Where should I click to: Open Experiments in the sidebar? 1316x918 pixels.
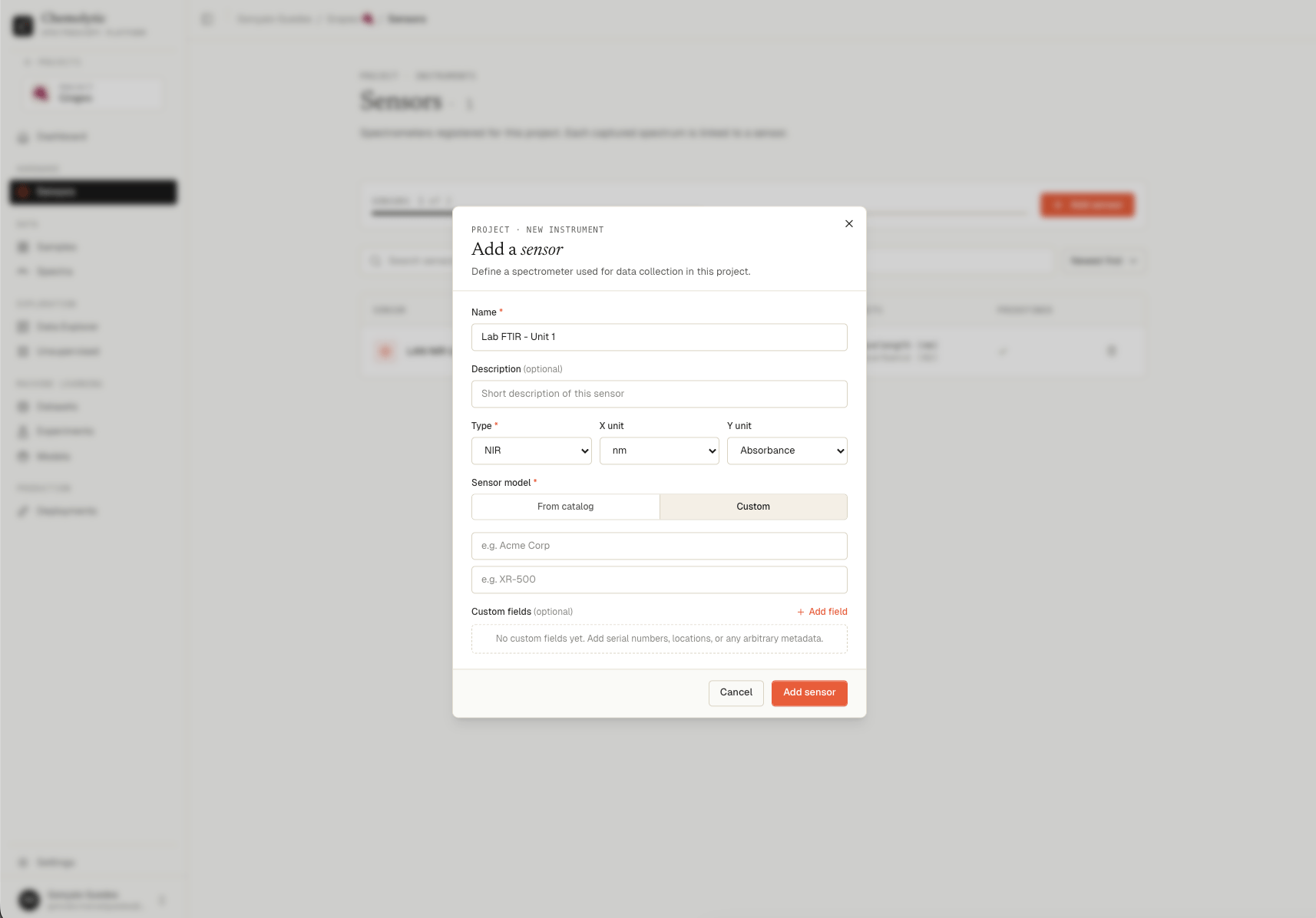(92, 431)
